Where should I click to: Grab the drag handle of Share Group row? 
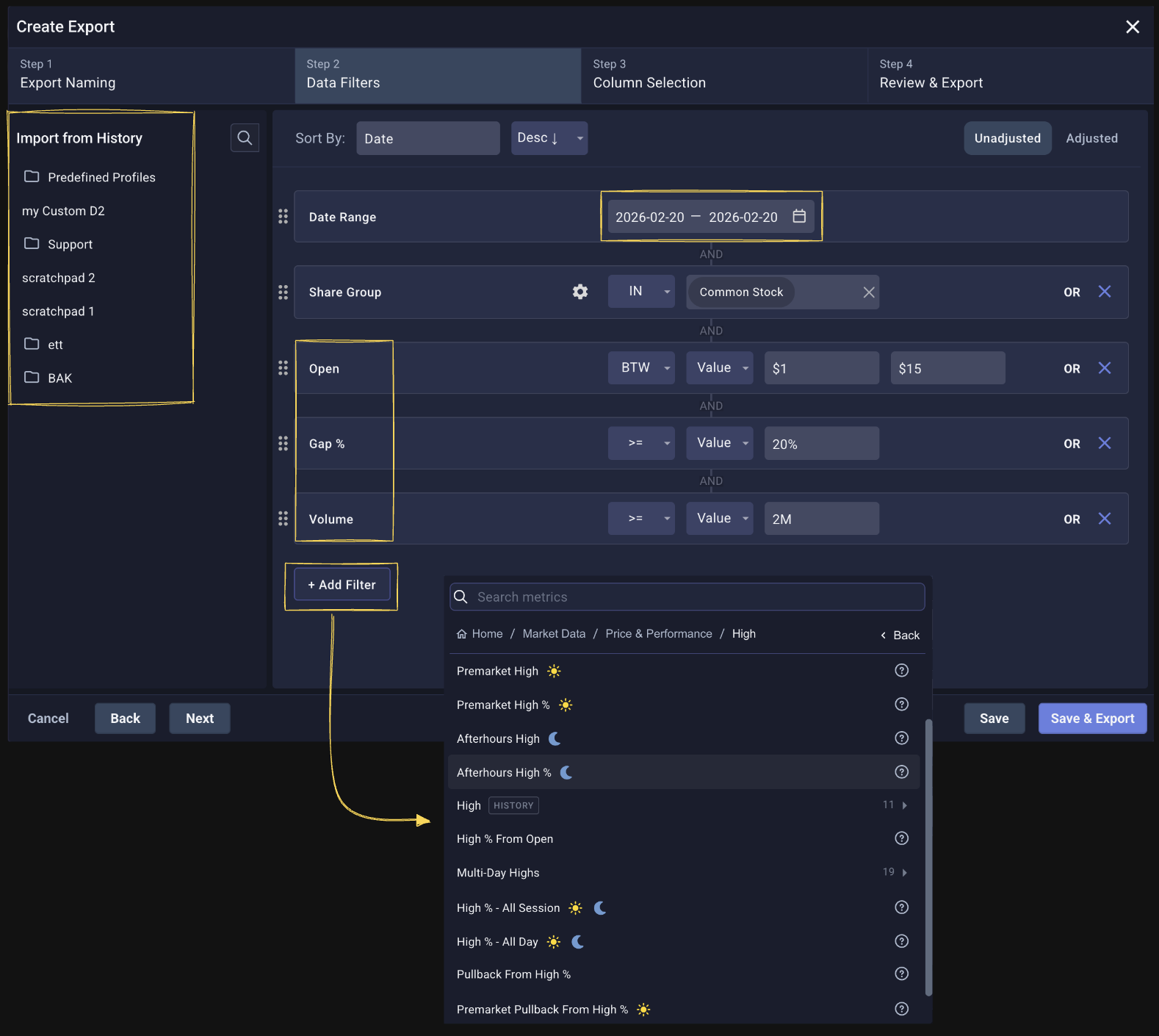click(283, 292)
